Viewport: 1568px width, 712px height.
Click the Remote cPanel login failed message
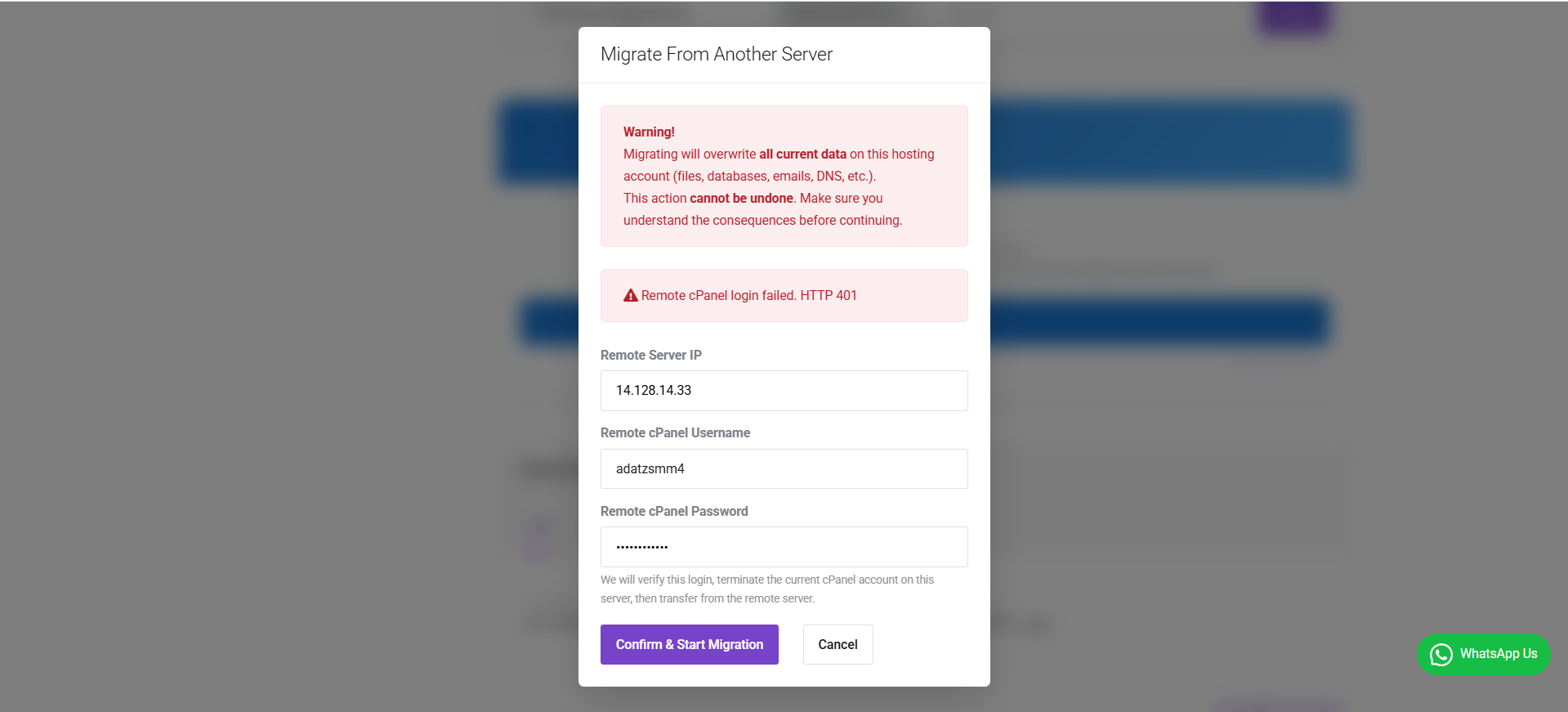[748, 296]
